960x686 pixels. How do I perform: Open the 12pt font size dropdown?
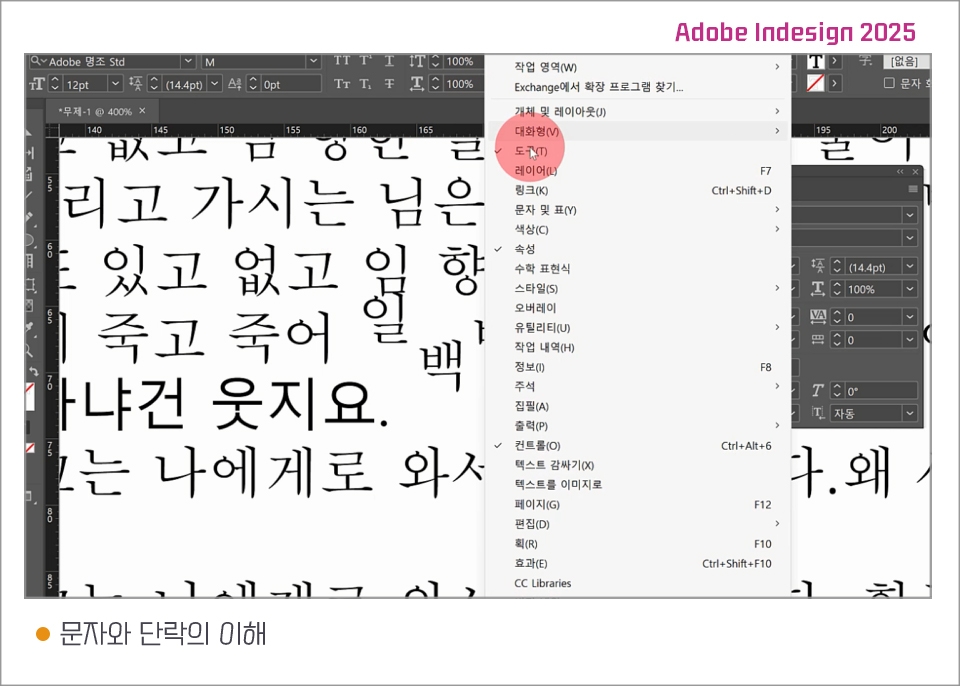(116, 84)
